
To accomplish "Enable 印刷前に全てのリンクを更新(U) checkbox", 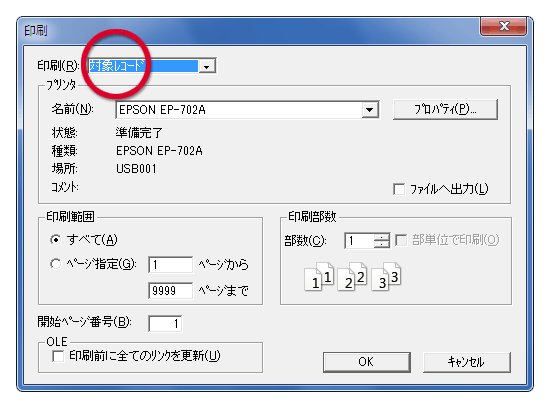I will tap(58, 356).
